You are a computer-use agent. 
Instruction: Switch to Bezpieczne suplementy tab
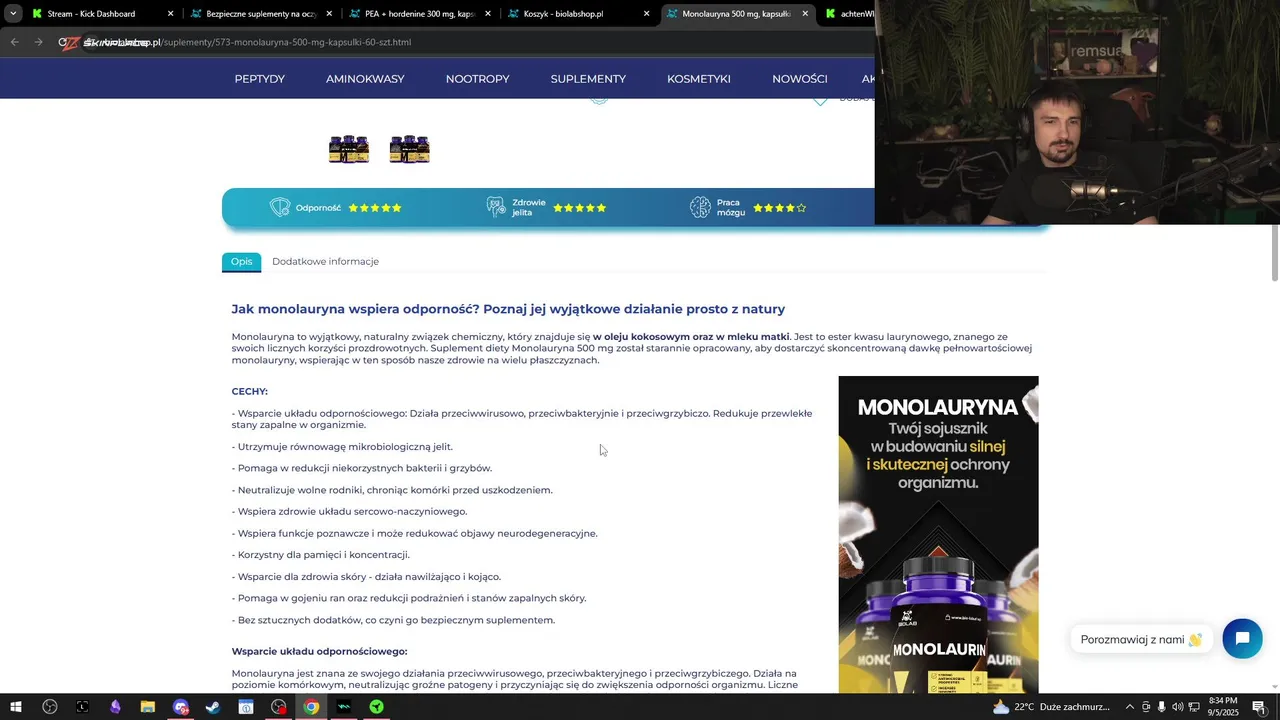(258, 14)
